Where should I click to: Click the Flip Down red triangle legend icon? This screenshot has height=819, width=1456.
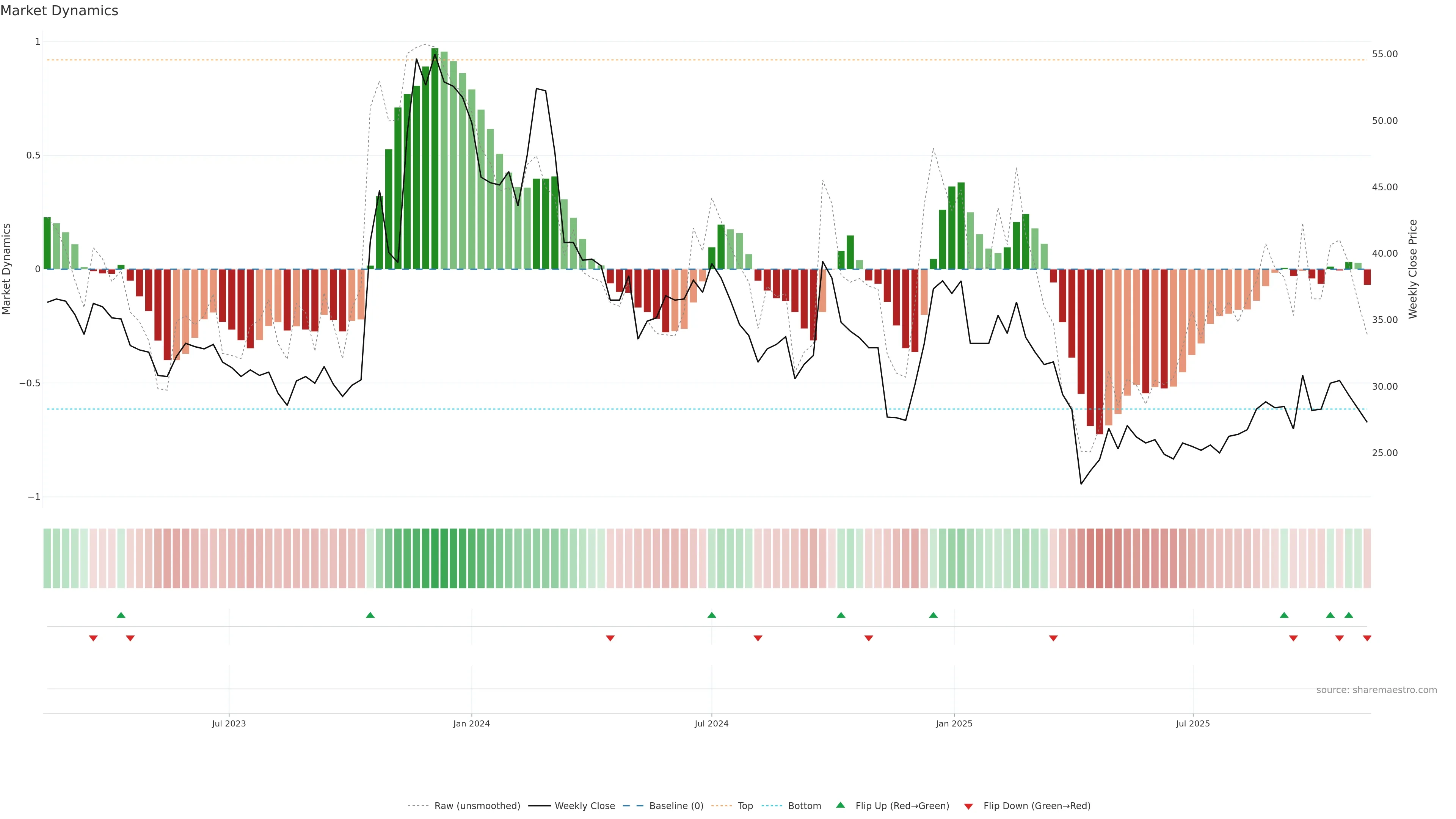968,806
